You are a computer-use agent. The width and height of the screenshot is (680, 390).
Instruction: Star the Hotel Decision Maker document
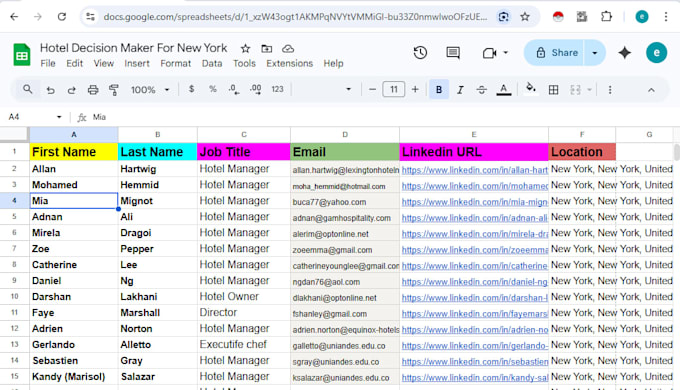point(245,48)
